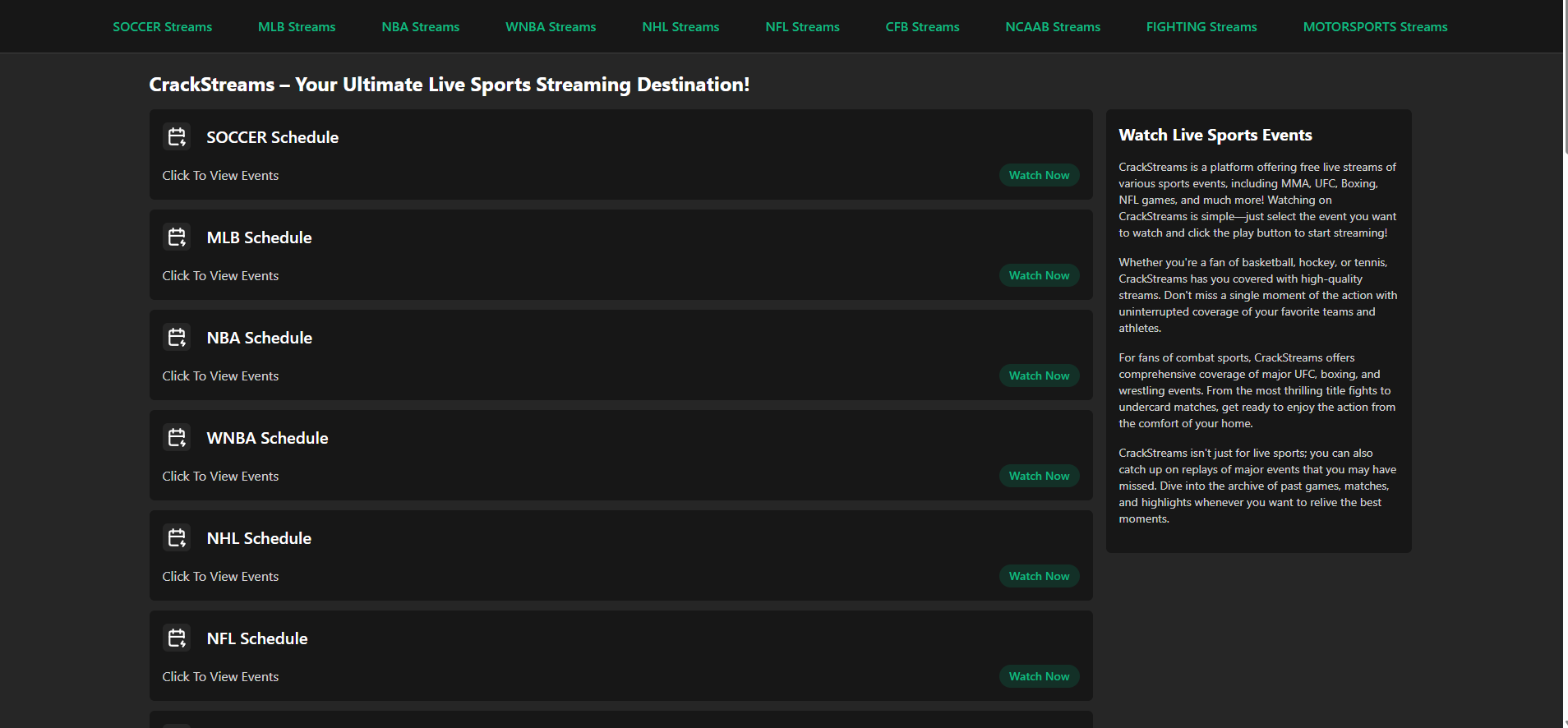Open CFB Streams in the top bar
Viewport: 1568px width, 728px height.
[923, 27]
